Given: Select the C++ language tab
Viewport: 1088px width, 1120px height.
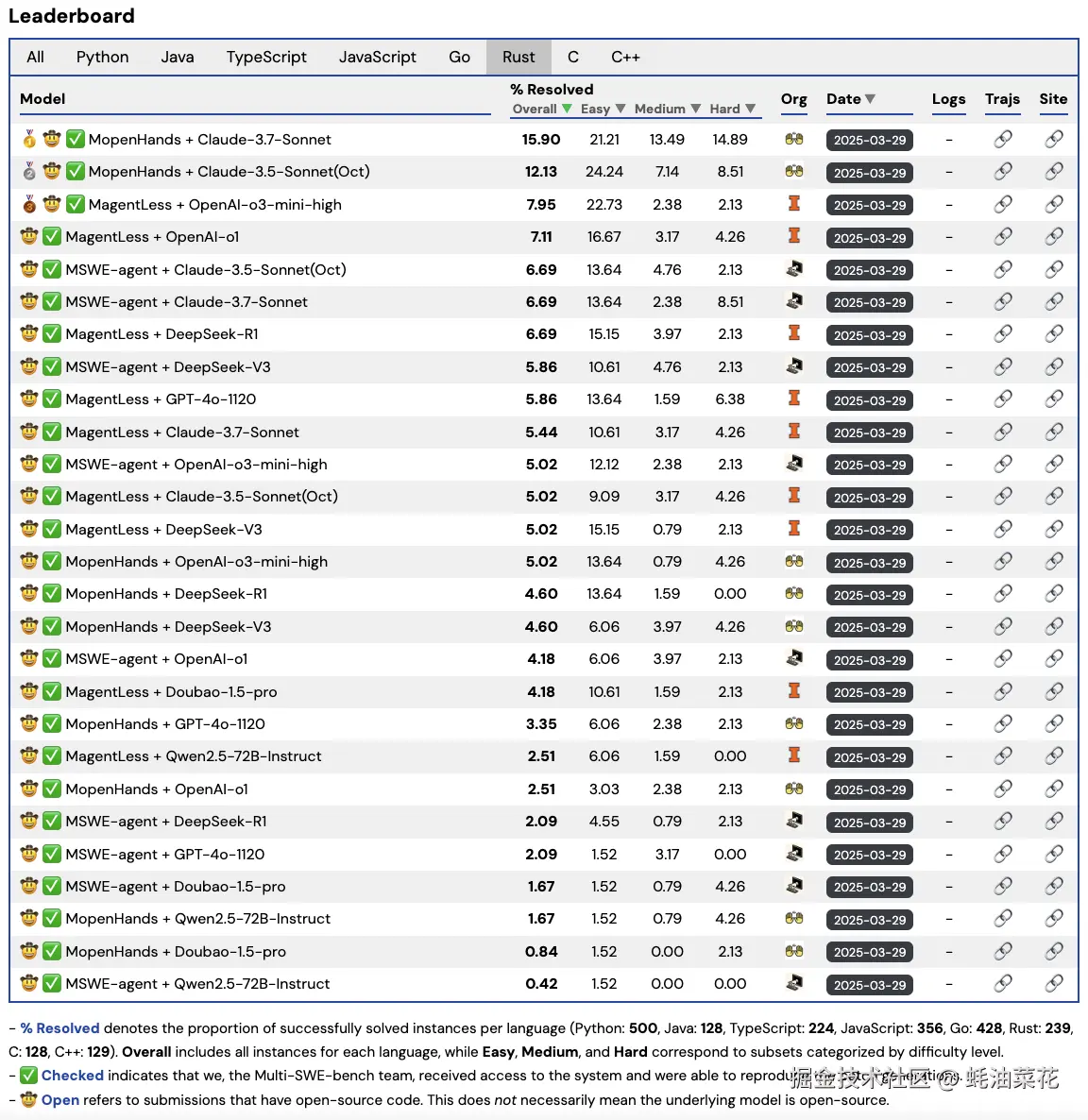Looking at the screenshot, I should 626,57.
